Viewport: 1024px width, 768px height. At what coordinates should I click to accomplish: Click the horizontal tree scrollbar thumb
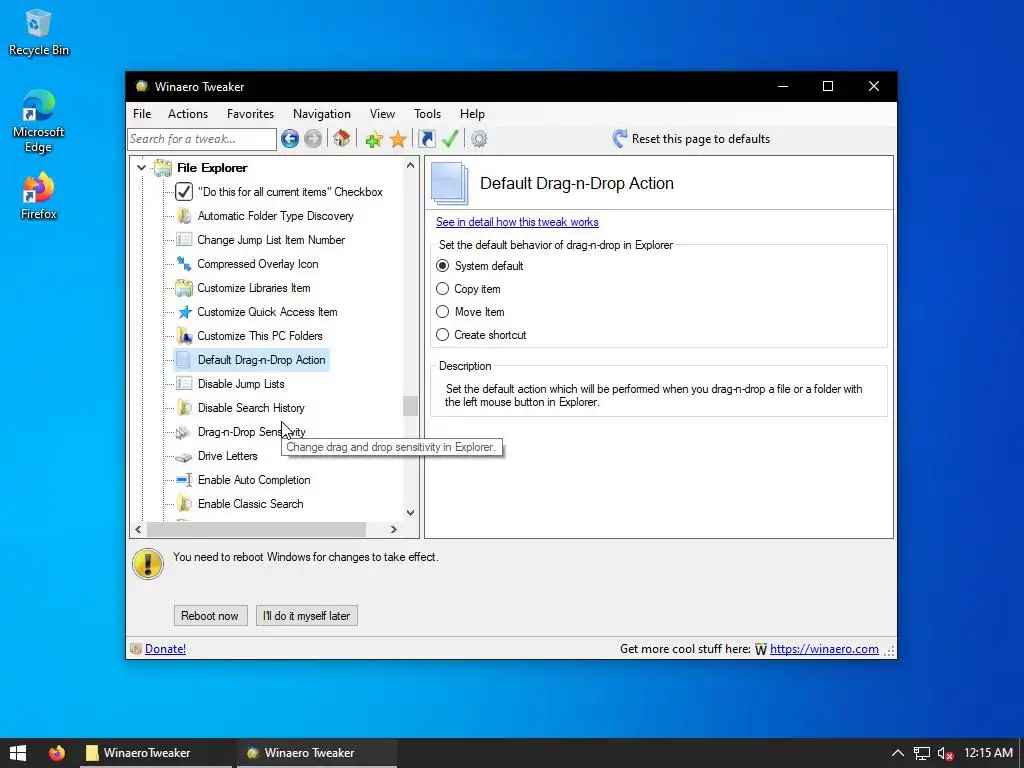[x=257, y=529]
